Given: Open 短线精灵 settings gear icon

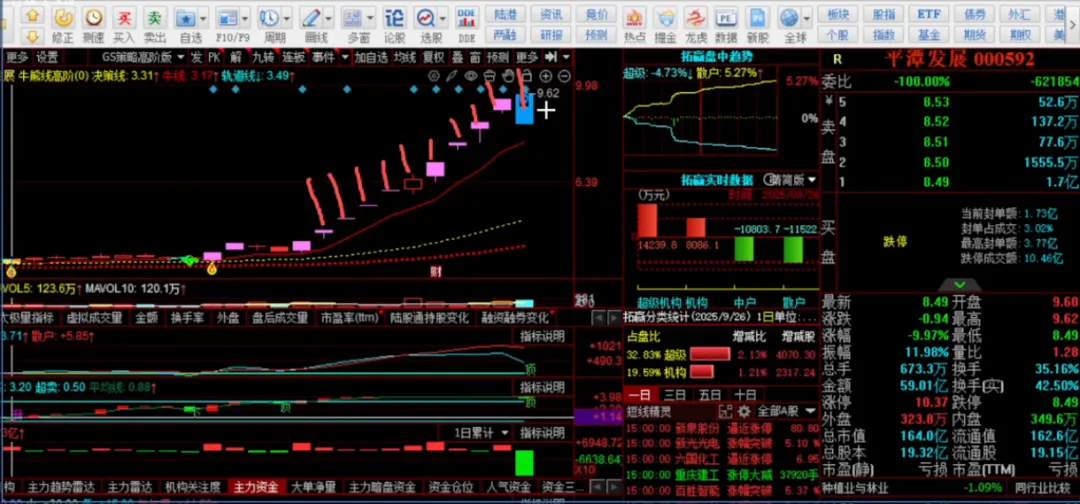Looking at the screenshot, I should [744, 411].
